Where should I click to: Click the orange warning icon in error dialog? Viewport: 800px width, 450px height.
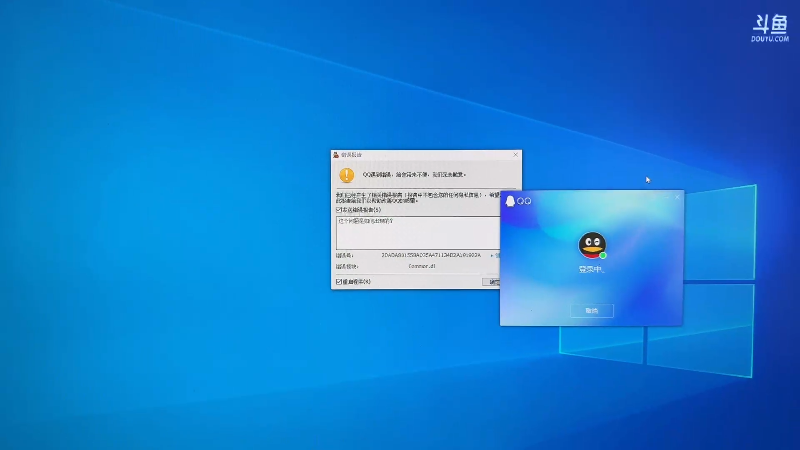click(x=346, y=175)
